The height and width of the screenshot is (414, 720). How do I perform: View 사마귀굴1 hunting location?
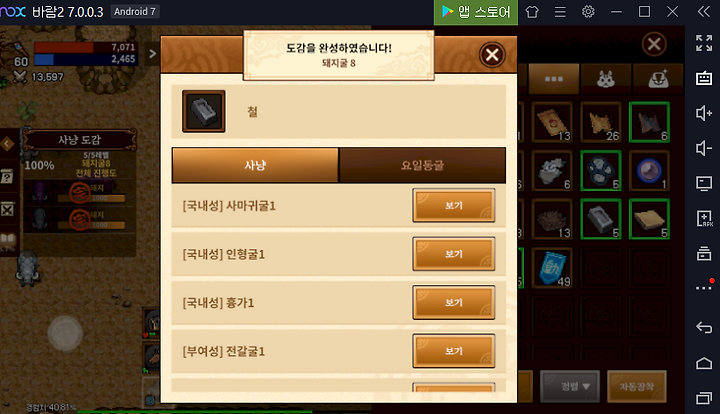pos(454,206)
